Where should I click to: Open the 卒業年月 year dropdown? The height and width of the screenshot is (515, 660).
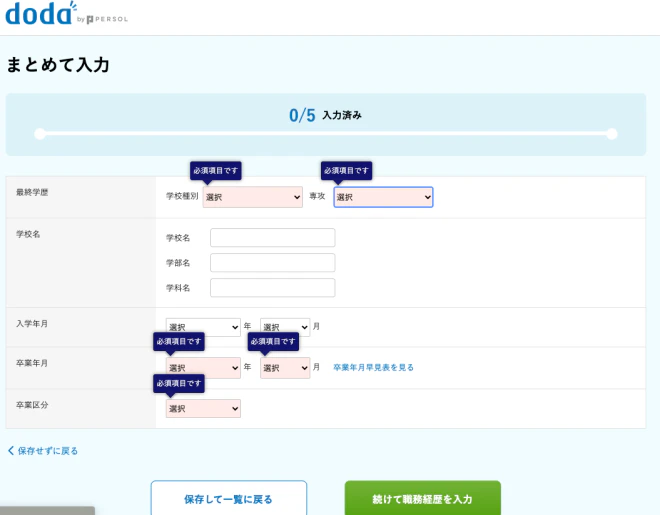[x=203, y=368]
